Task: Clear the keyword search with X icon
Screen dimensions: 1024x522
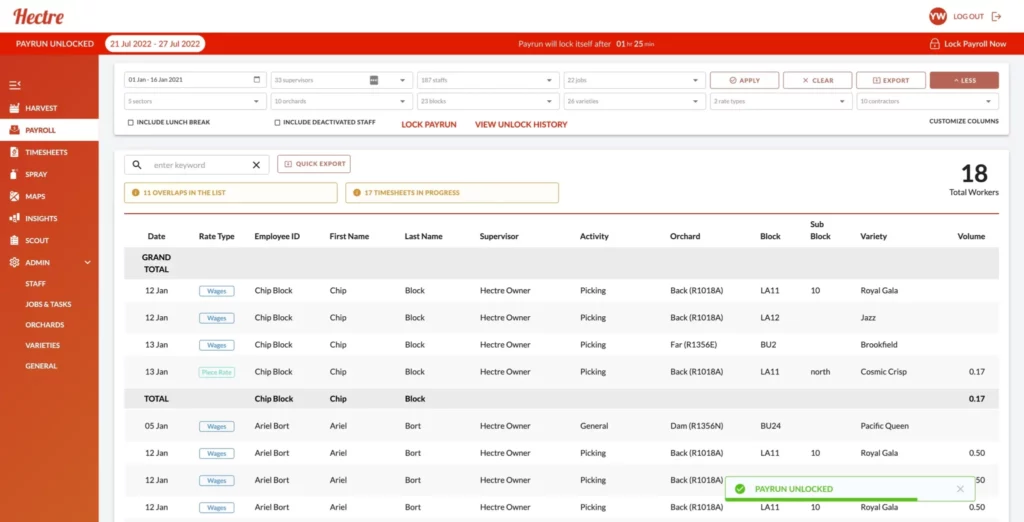Action: (x=256, y=165)
